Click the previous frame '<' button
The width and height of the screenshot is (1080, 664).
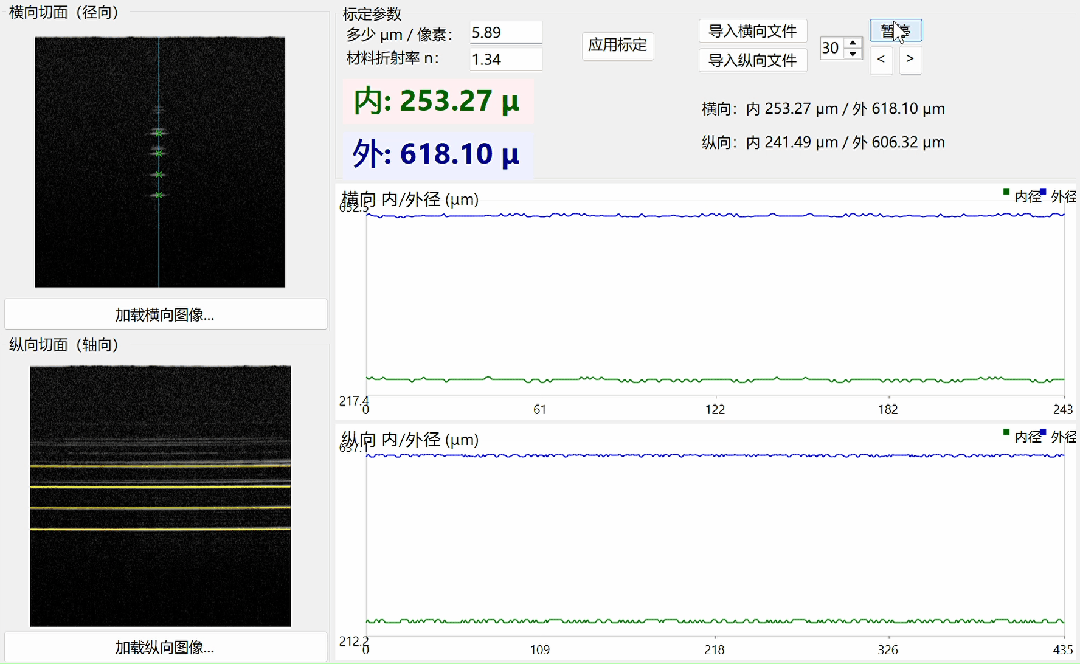881,60
